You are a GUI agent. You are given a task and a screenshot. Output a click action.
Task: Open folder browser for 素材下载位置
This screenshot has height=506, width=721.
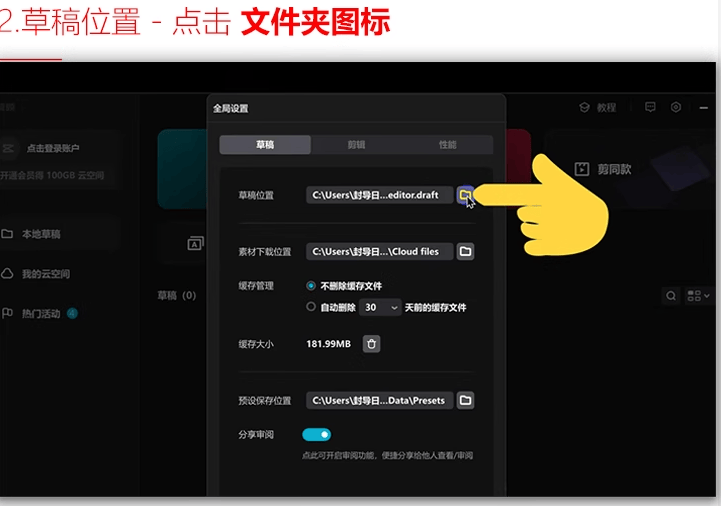tap(465, 252)
